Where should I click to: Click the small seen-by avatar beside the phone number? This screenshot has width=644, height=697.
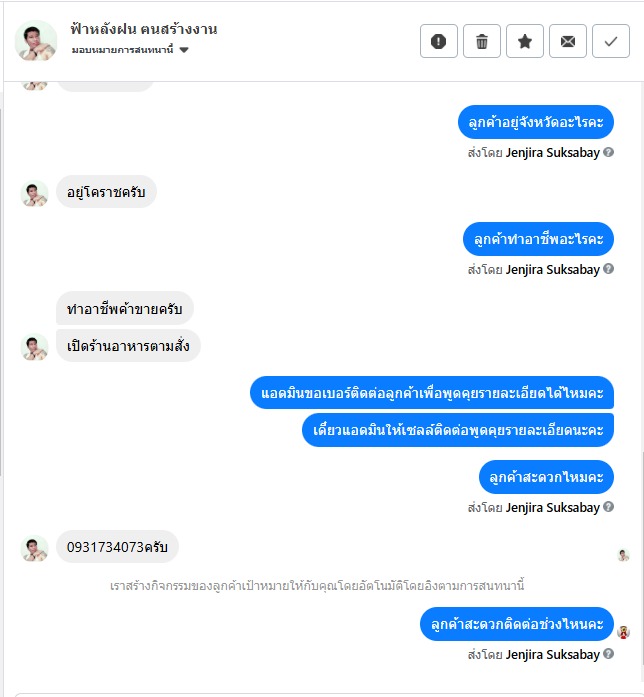(x=623, y=555)
